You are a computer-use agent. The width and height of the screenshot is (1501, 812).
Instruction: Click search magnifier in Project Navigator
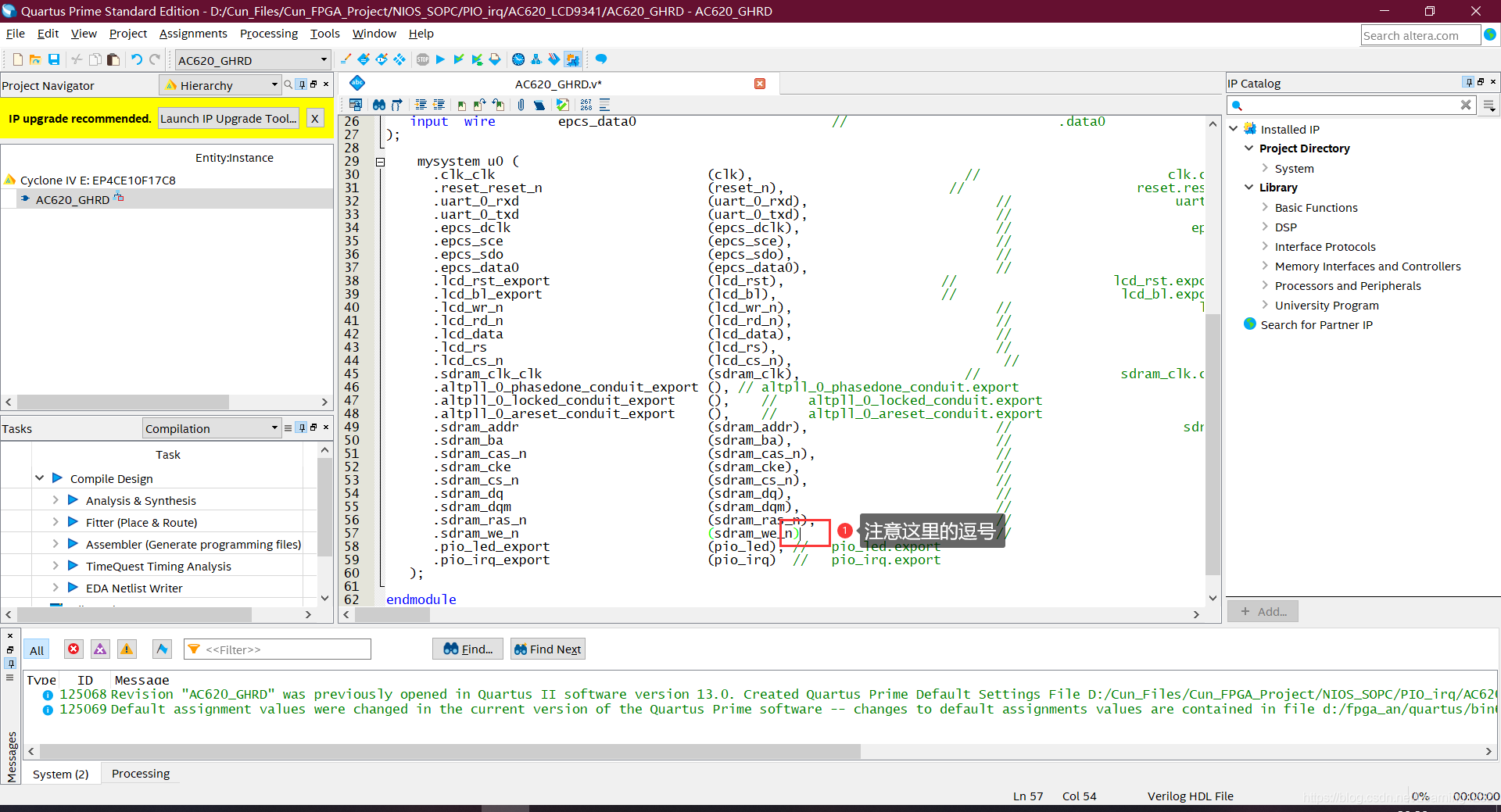tap(288, 84)
